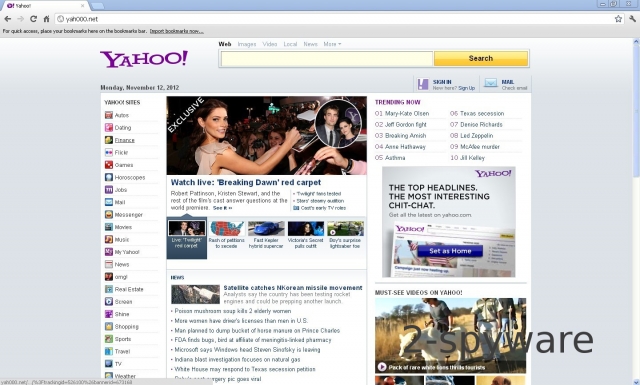Click the TV sidebar icon
640x385 pixels.
[109, 363]
